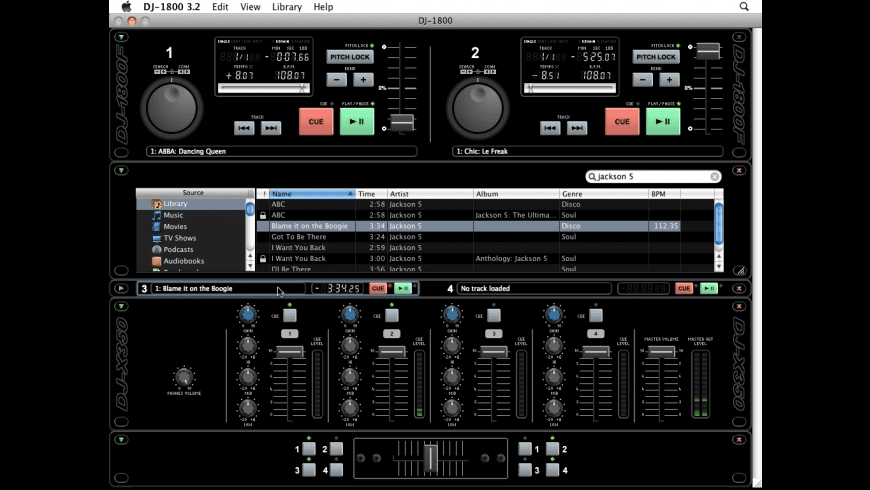Image resolution: width=870 pixels, height=490 pixels.
Task: Toggle the CUE button on mixer channel 3
Action: (x=494, y=315)
